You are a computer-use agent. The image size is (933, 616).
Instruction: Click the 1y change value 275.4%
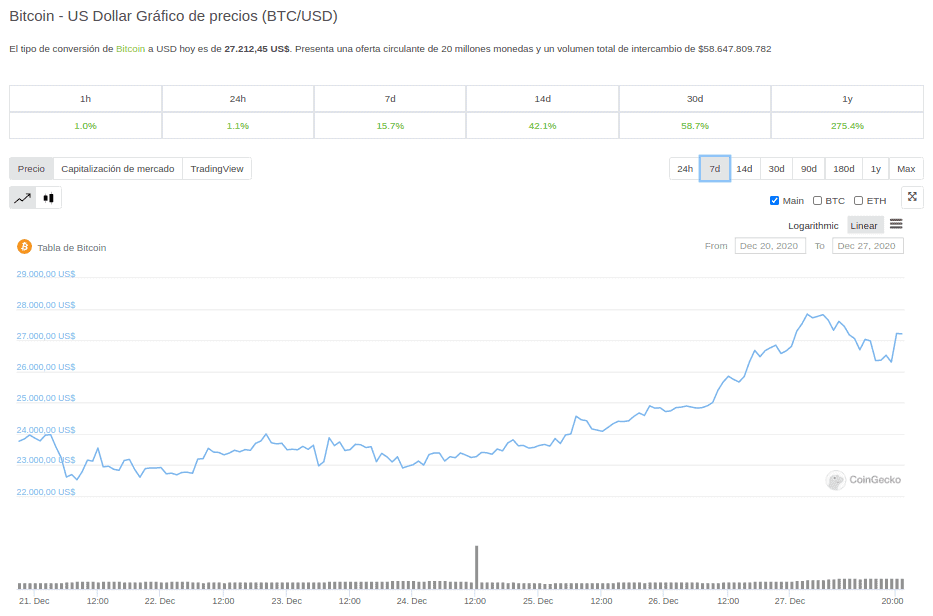click(x=847, y=126)
